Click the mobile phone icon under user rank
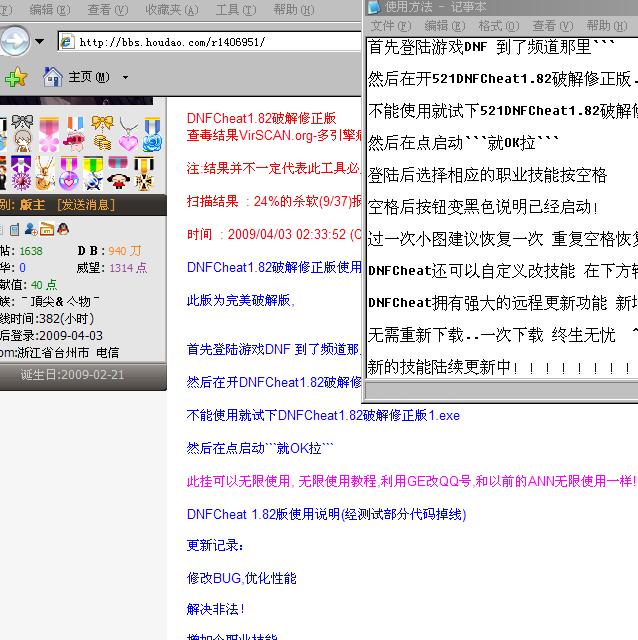 pyautogui.click(x=14, y=230)
